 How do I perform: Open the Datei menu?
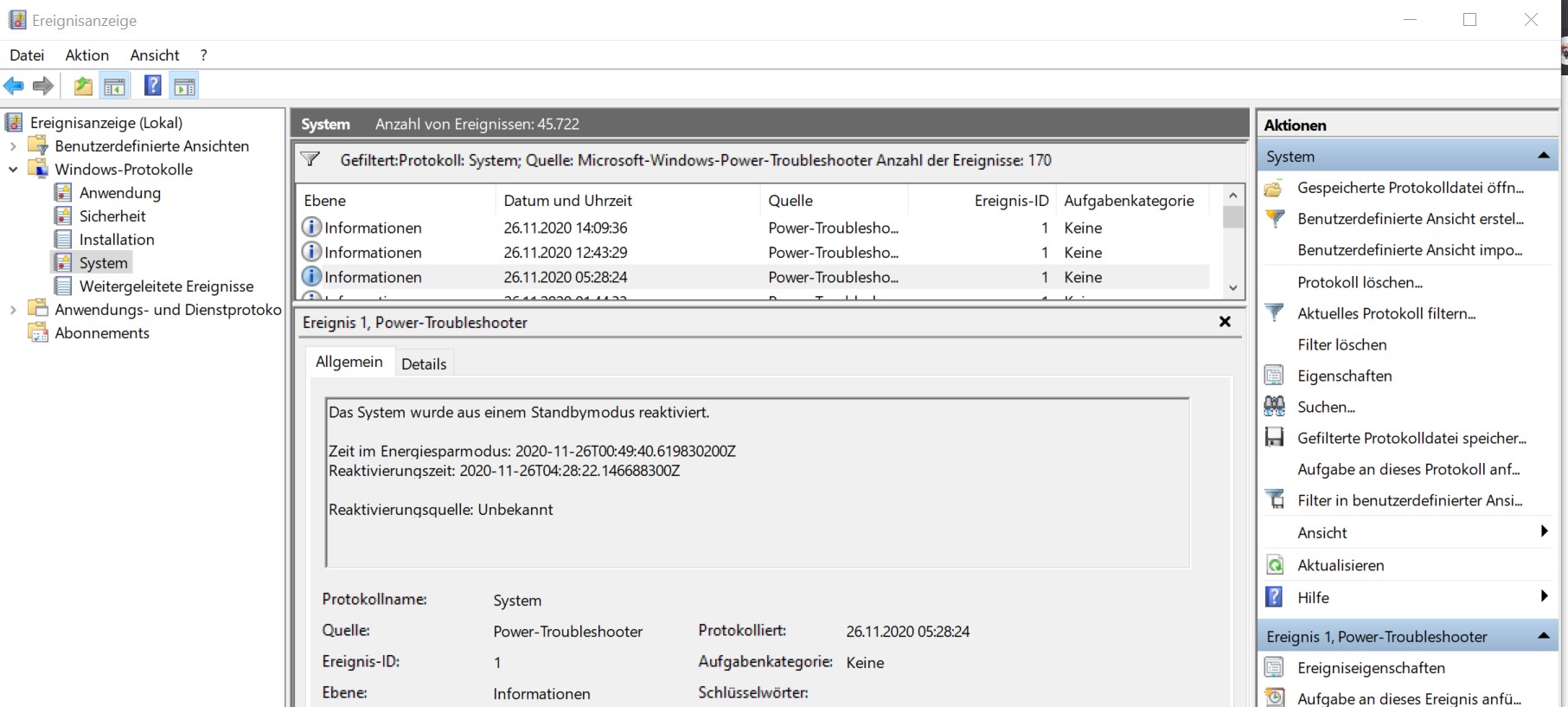27,55
